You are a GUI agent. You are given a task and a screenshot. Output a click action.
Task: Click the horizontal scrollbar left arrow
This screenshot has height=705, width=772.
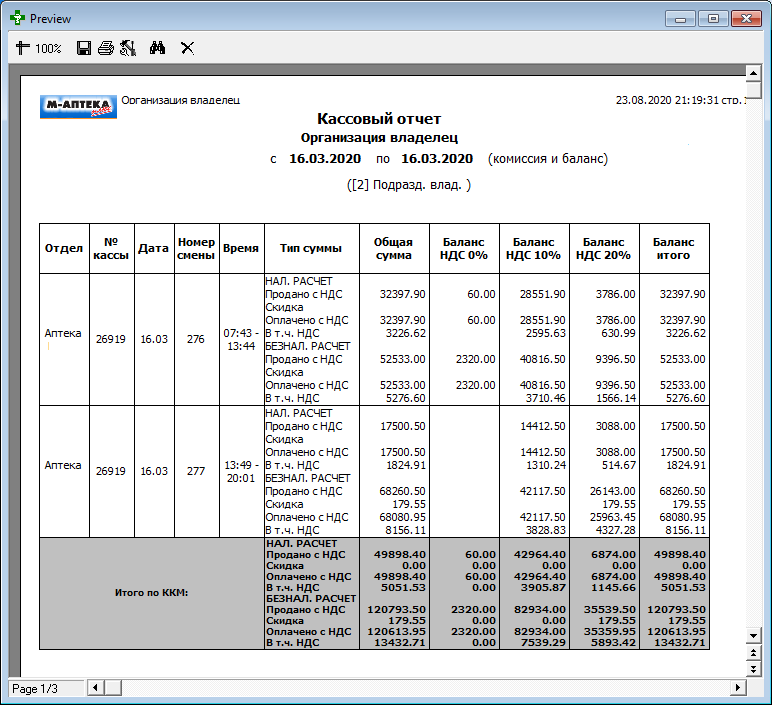(x=96, y=687)
